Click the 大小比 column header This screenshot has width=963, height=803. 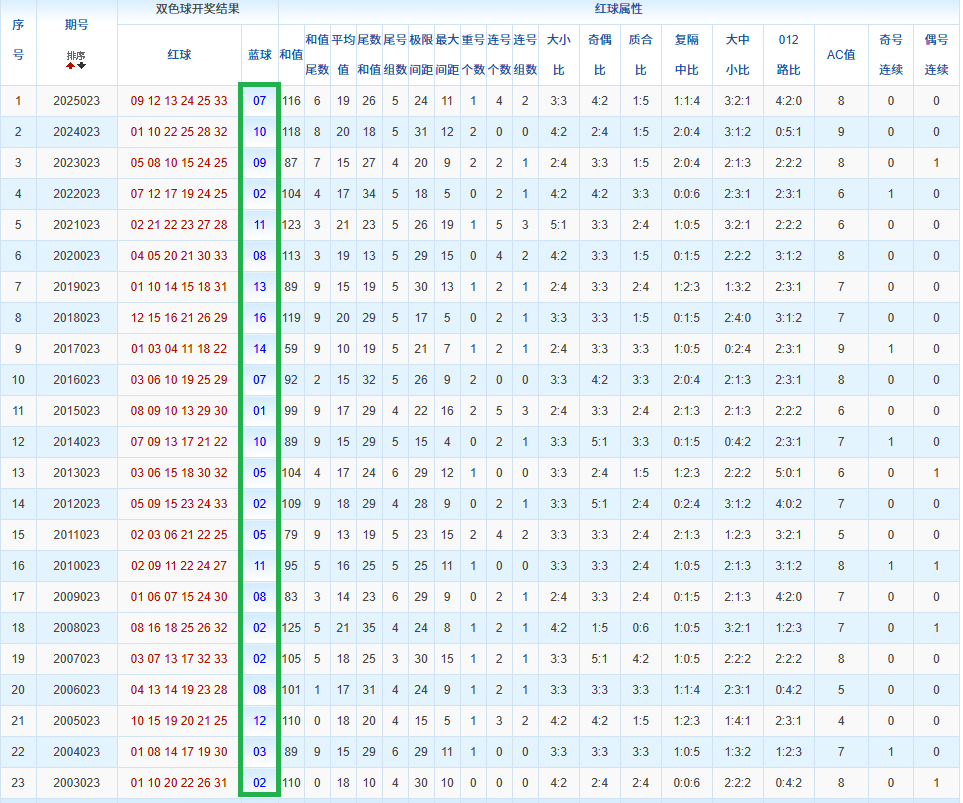click(558, 54)
